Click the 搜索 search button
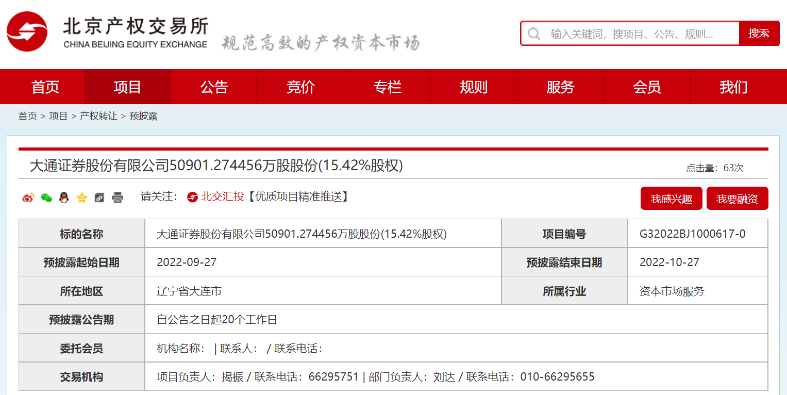 click(x=759, y=34)
